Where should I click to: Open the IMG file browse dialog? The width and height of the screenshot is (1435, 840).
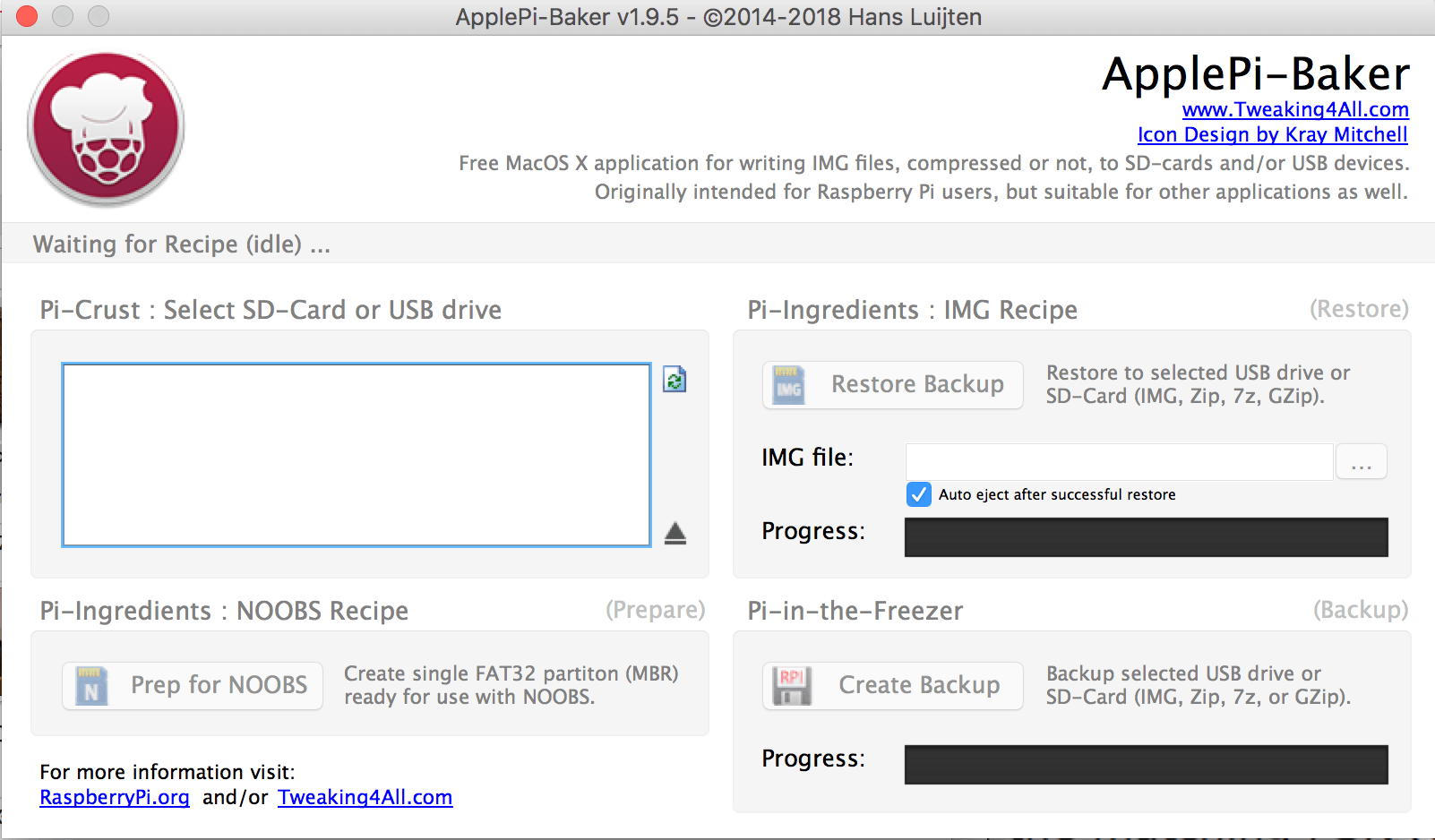pos(1361,462)
